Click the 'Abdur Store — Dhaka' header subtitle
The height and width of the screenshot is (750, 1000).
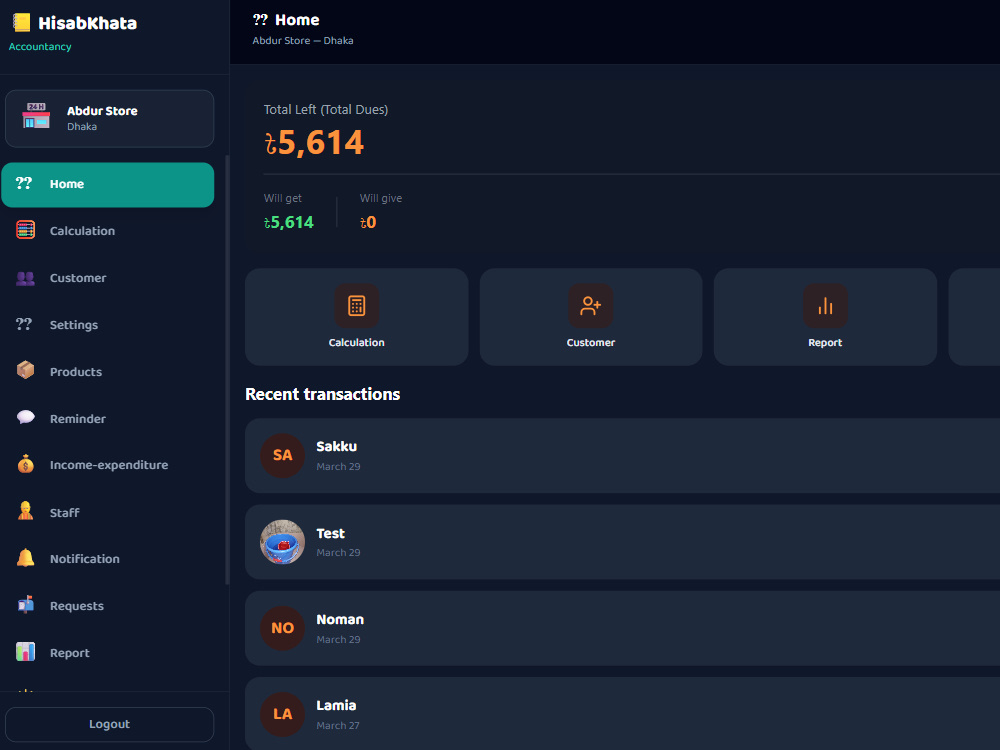[x=303, y=40]
